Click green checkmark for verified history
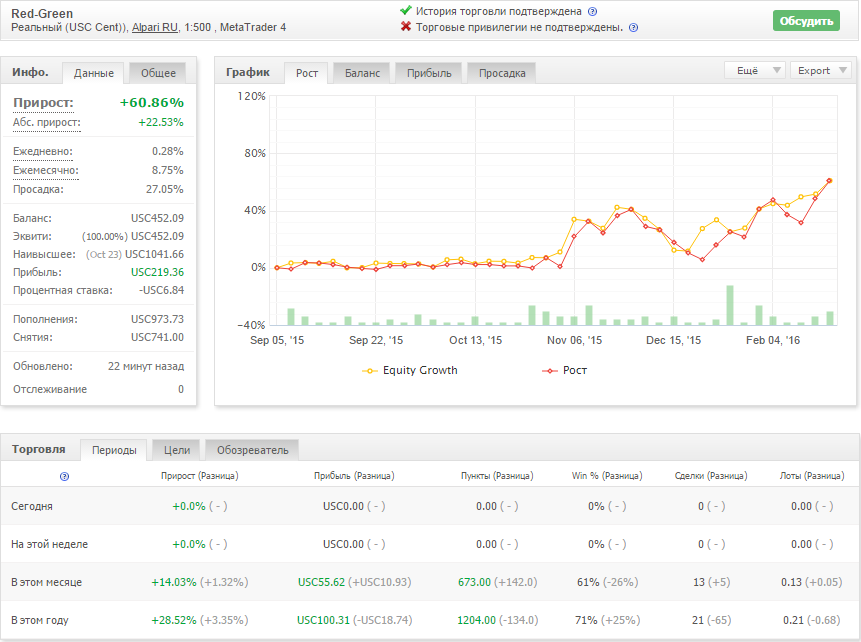Image resolution: width=861 pixels, height=642 pixels. pos(406,10)
